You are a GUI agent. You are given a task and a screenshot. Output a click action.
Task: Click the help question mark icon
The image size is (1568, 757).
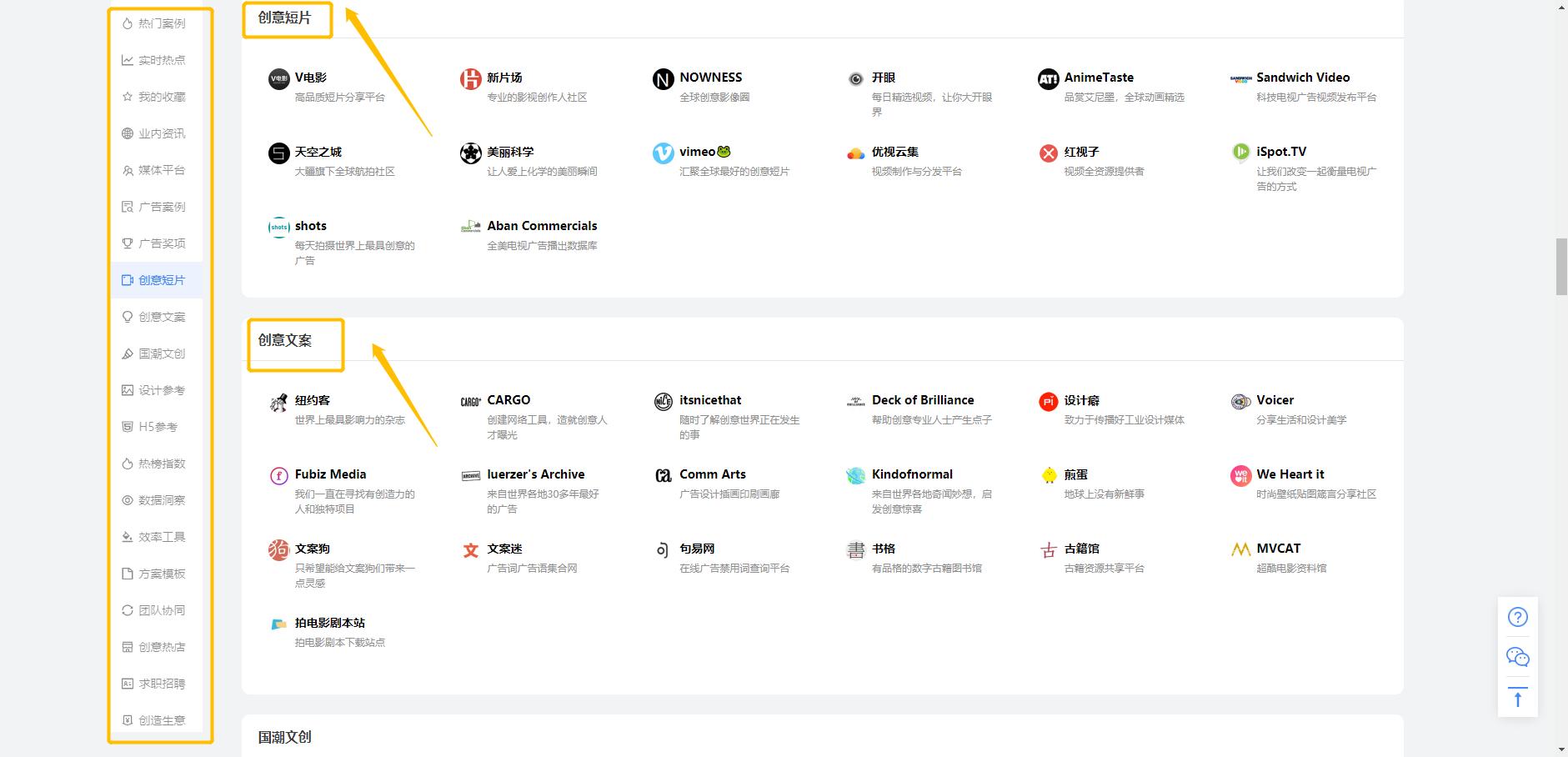(x=1517, y=617)
